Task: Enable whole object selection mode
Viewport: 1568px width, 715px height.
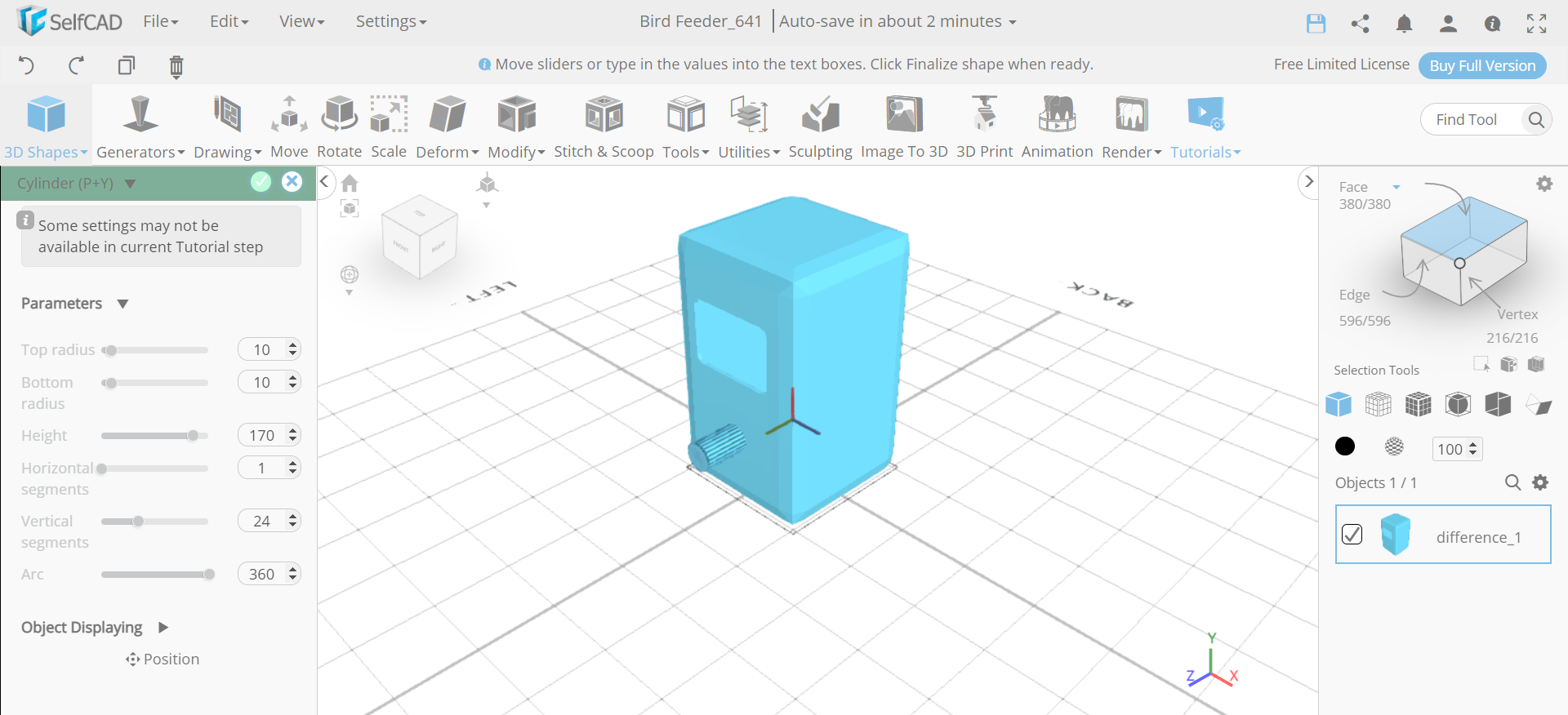Action: [1339, 404]
